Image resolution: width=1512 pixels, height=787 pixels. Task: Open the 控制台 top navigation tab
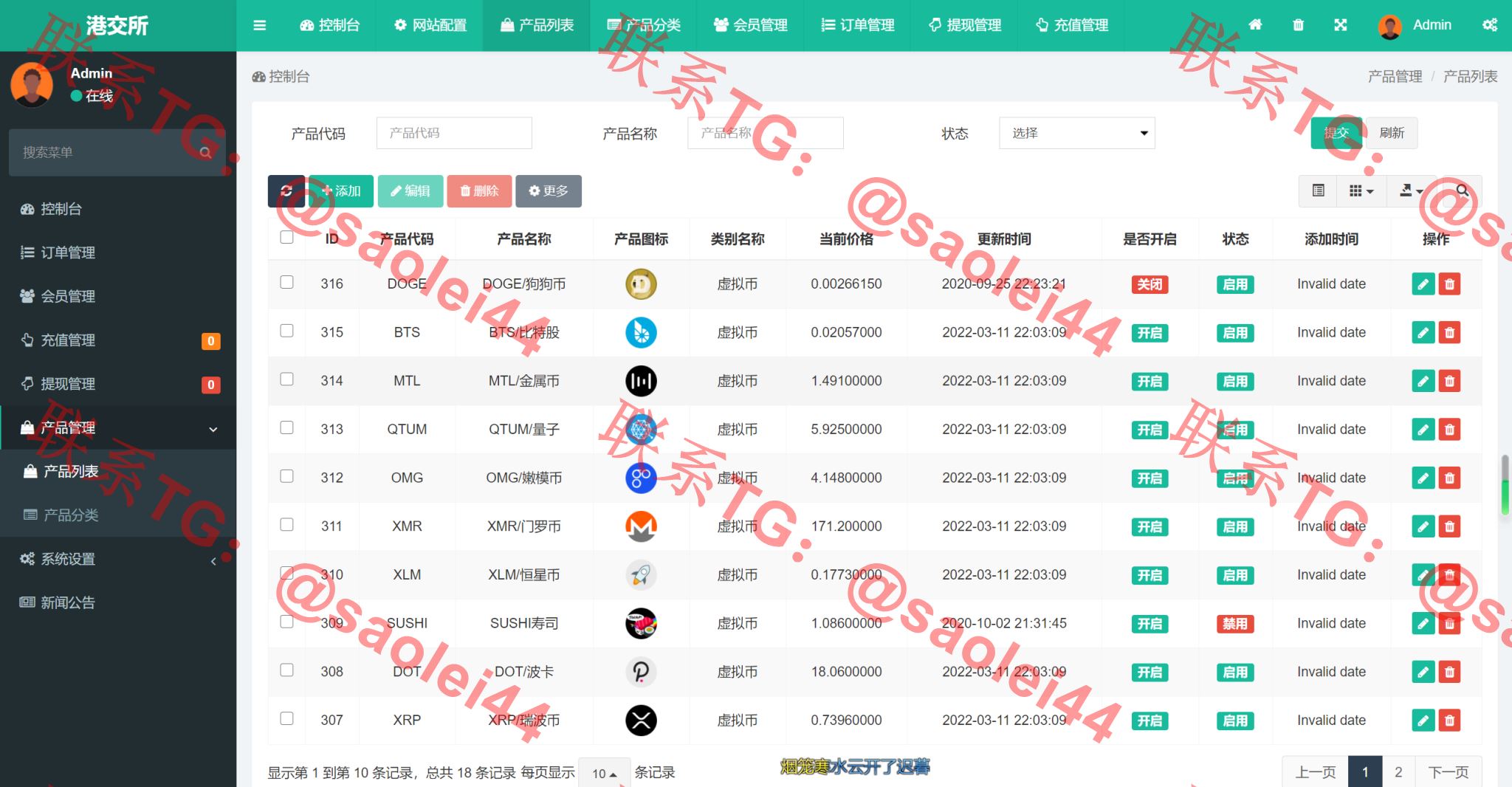click(329, 25)
